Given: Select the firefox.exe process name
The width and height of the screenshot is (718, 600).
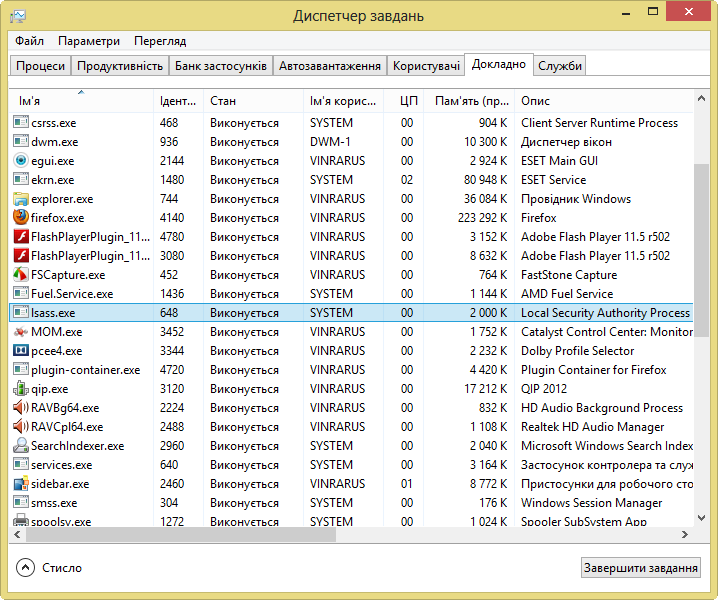Looking at the screenshot, I should click(x=58, y=218).
